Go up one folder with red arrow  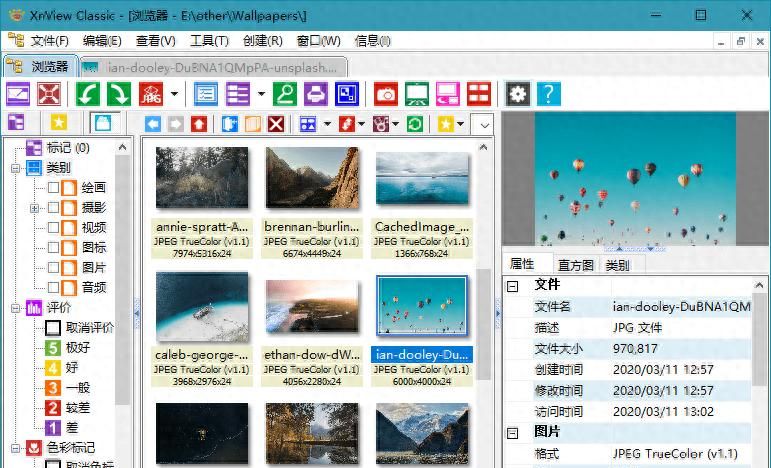coord(199,124)
